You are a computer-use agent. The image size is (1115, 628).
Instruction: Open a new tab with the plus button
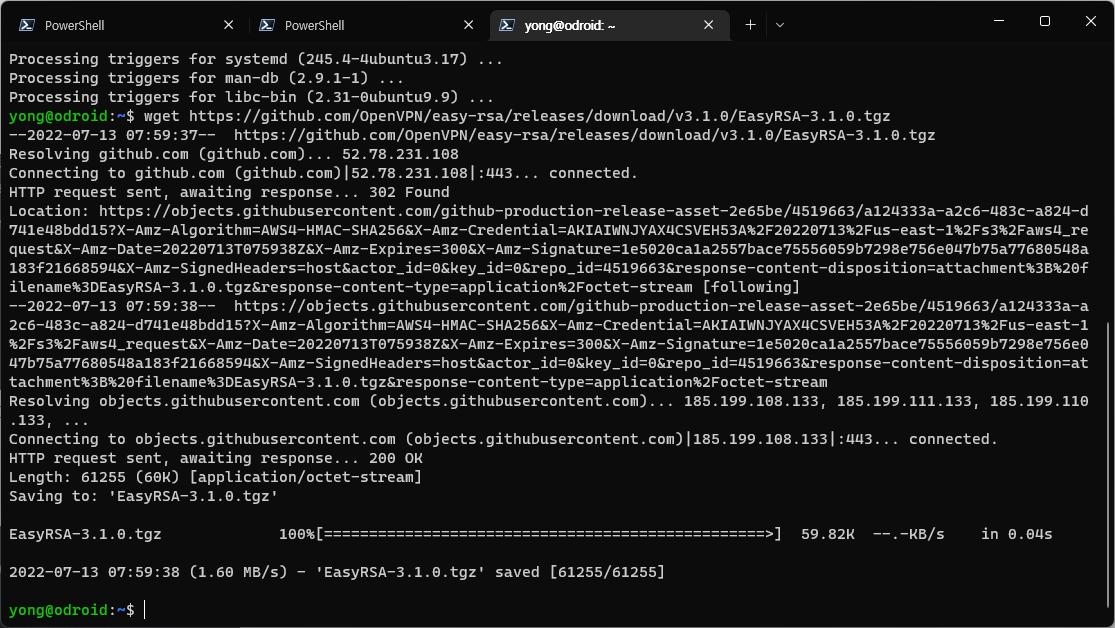pyautogui.click(x=750, y=25)
